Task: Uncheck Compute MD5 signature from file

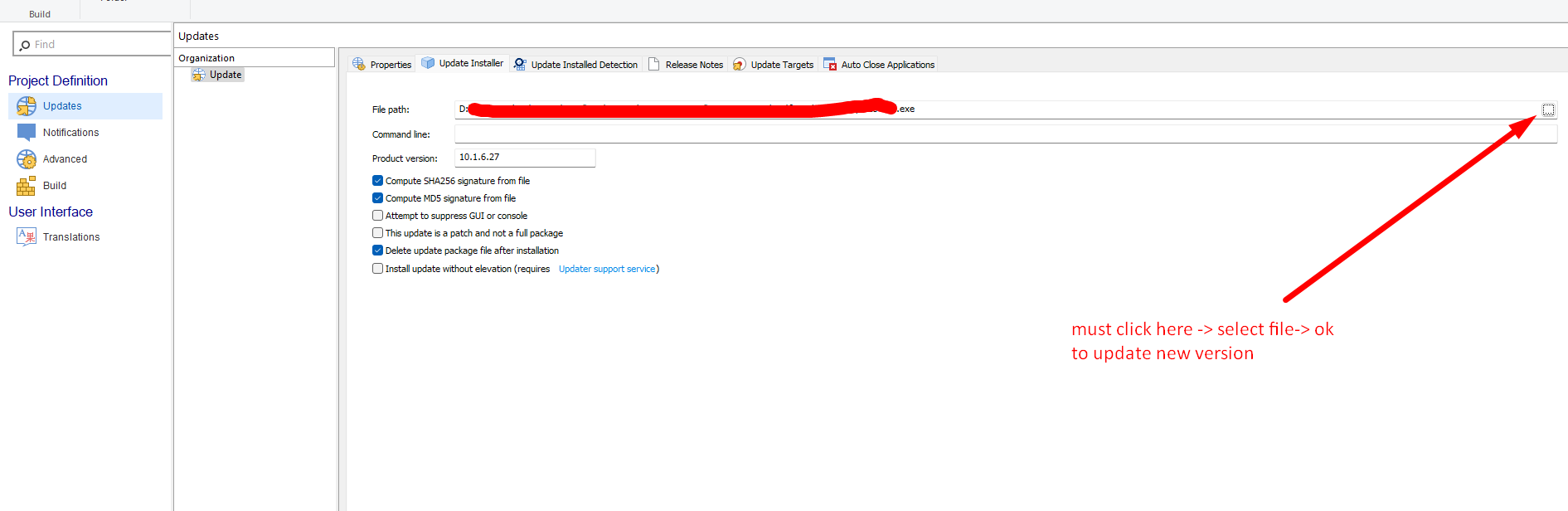Action: click(x=378, y=198)
